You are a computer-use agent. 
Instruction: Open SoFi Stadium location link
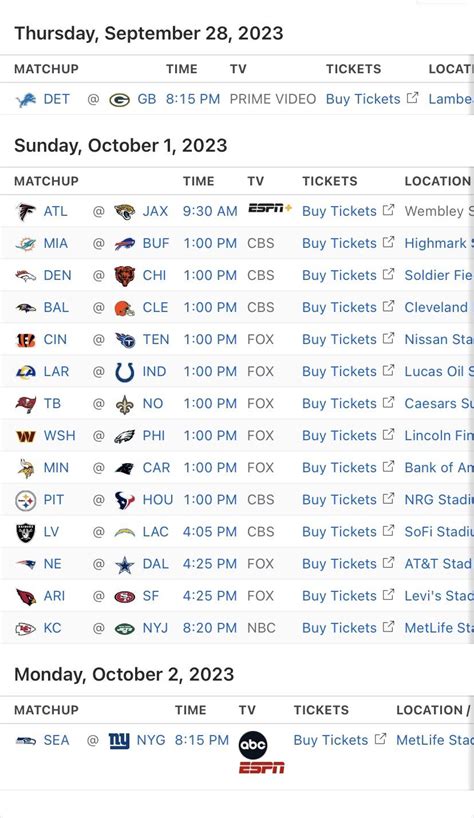[439, 532]
